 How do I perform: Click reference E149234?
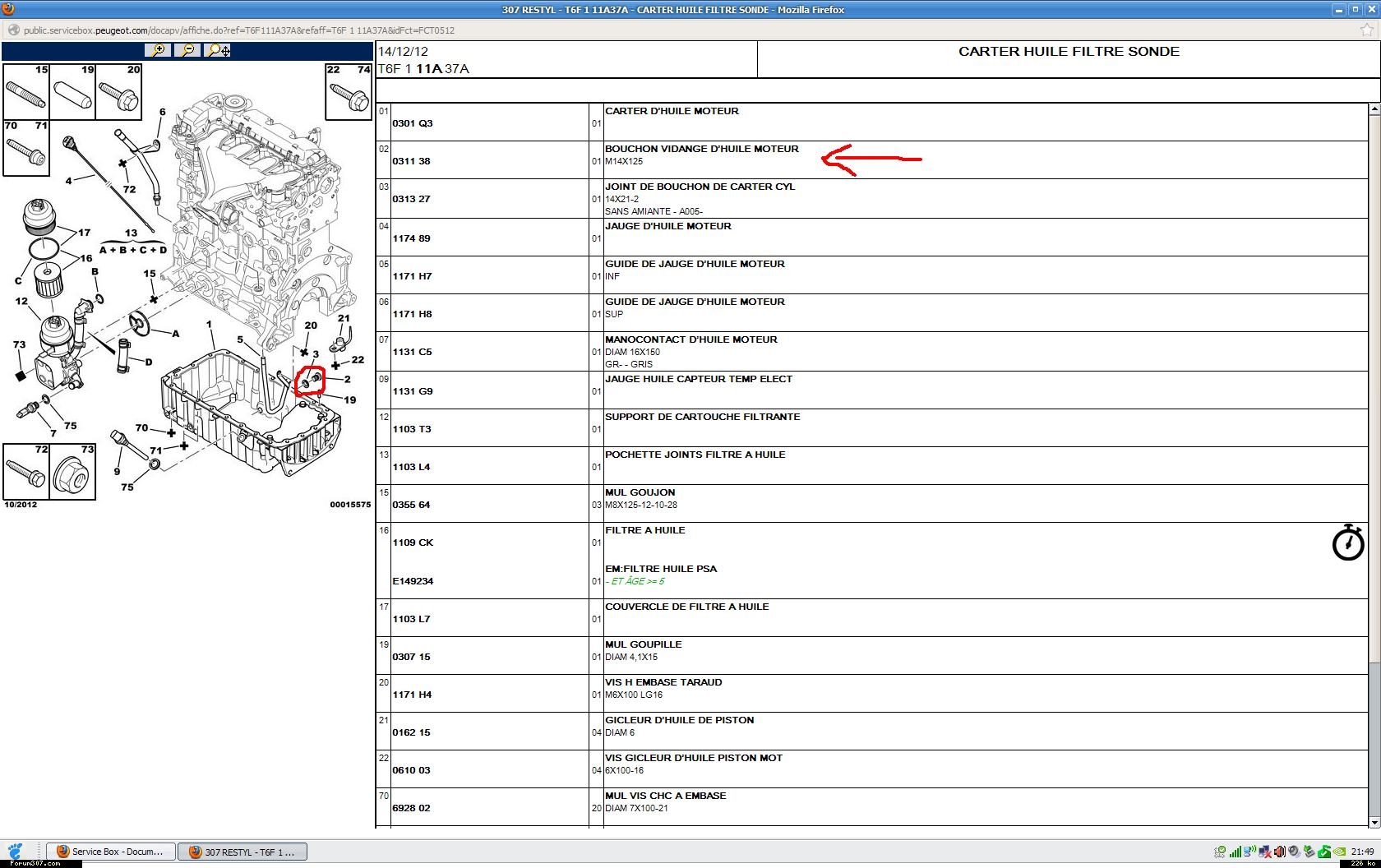pos(413,581)
